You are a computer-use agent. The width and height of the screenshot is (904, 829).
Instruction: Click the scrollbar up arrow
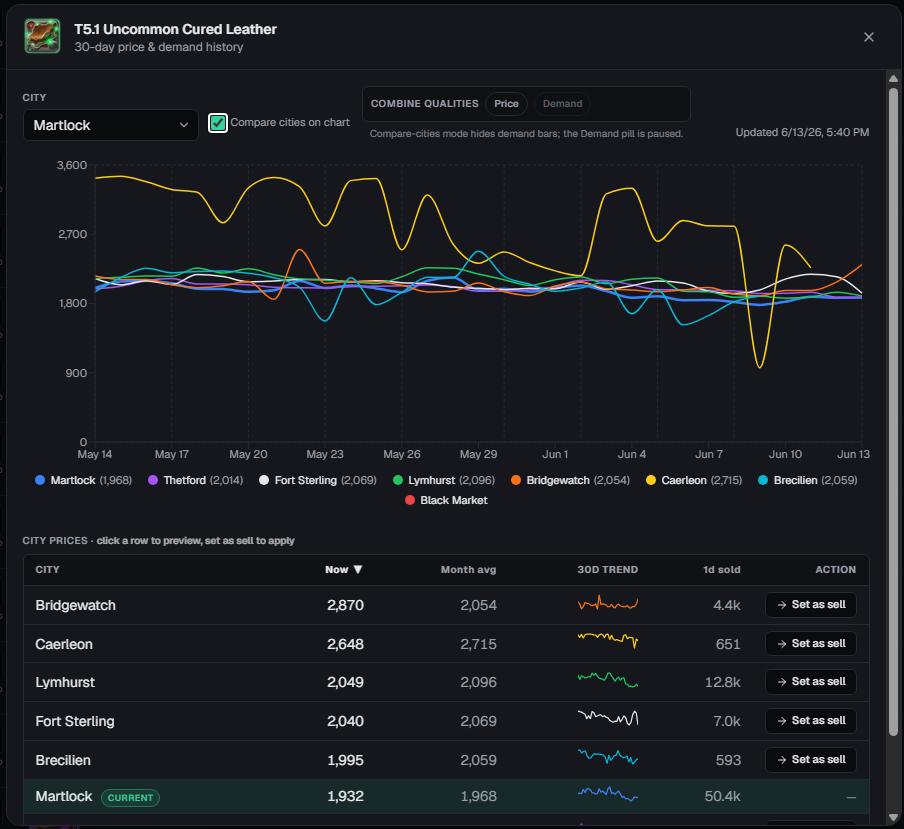[x=893, y=79]
